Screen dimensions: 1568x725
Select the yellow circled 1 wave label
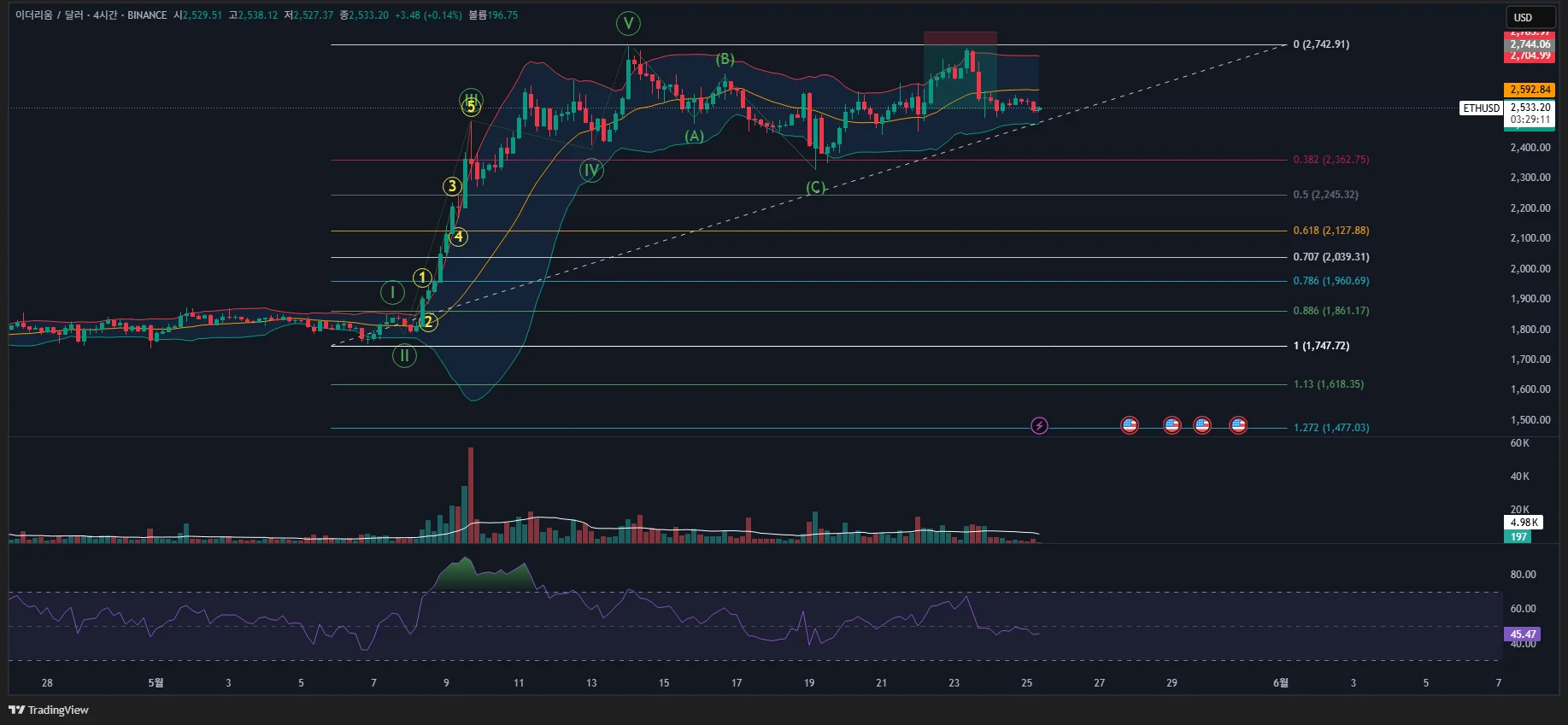click(422, 278)
